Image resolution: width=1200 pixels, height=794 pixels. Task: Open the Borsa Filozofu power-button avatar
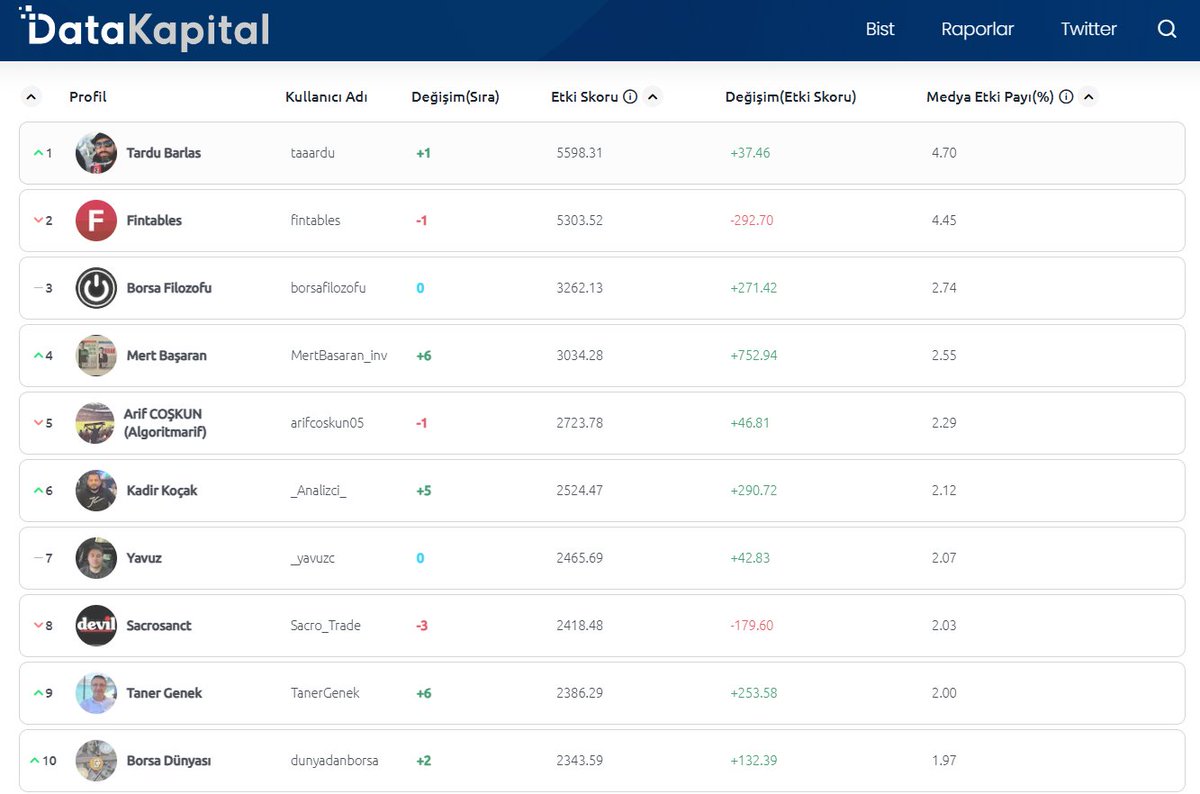[x=95, y=288]
